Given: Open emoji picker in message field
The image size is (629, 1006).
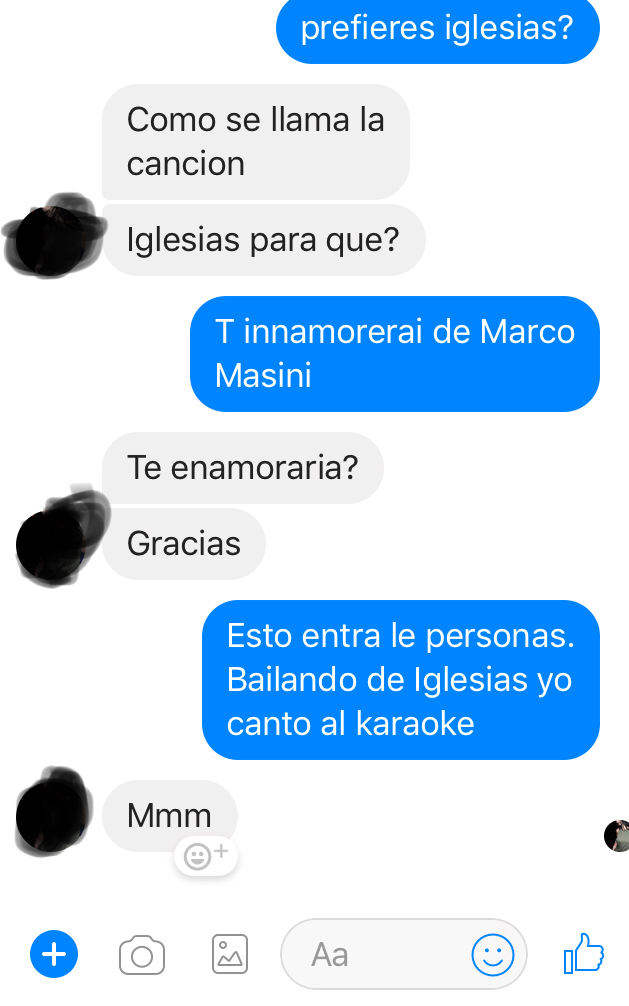Looking at the screenshot, I should pyautogui.click(x=492, y=955).
